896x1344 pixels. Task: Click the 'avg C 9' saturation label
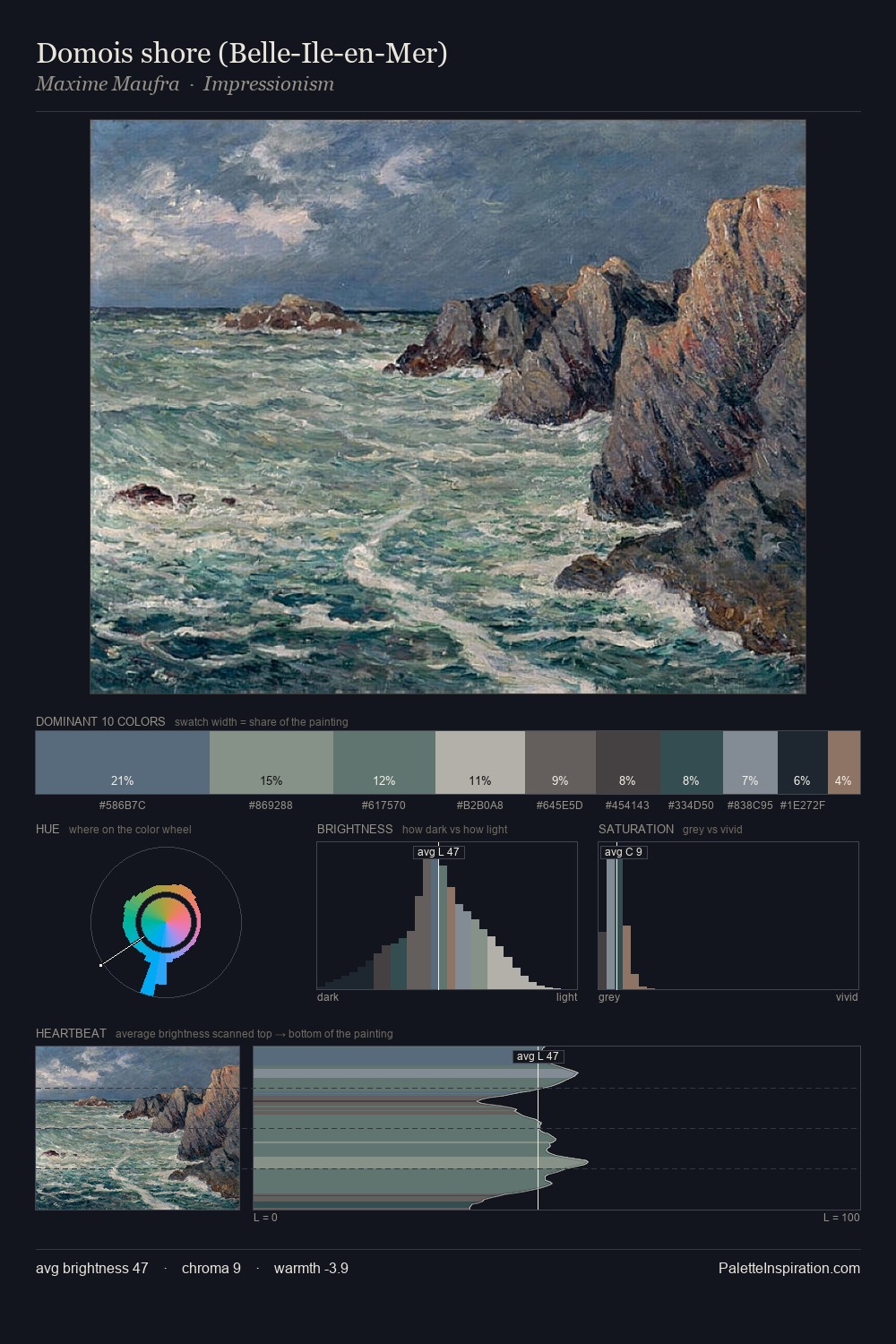(x=624, y=852)
